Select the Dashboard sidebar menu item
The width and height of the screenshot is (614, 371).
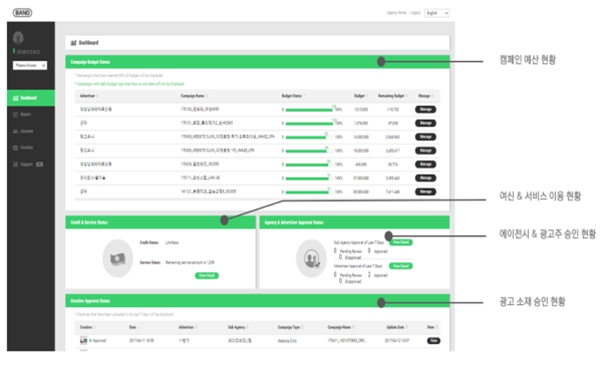pyautogui.click(x=31, y=98)
